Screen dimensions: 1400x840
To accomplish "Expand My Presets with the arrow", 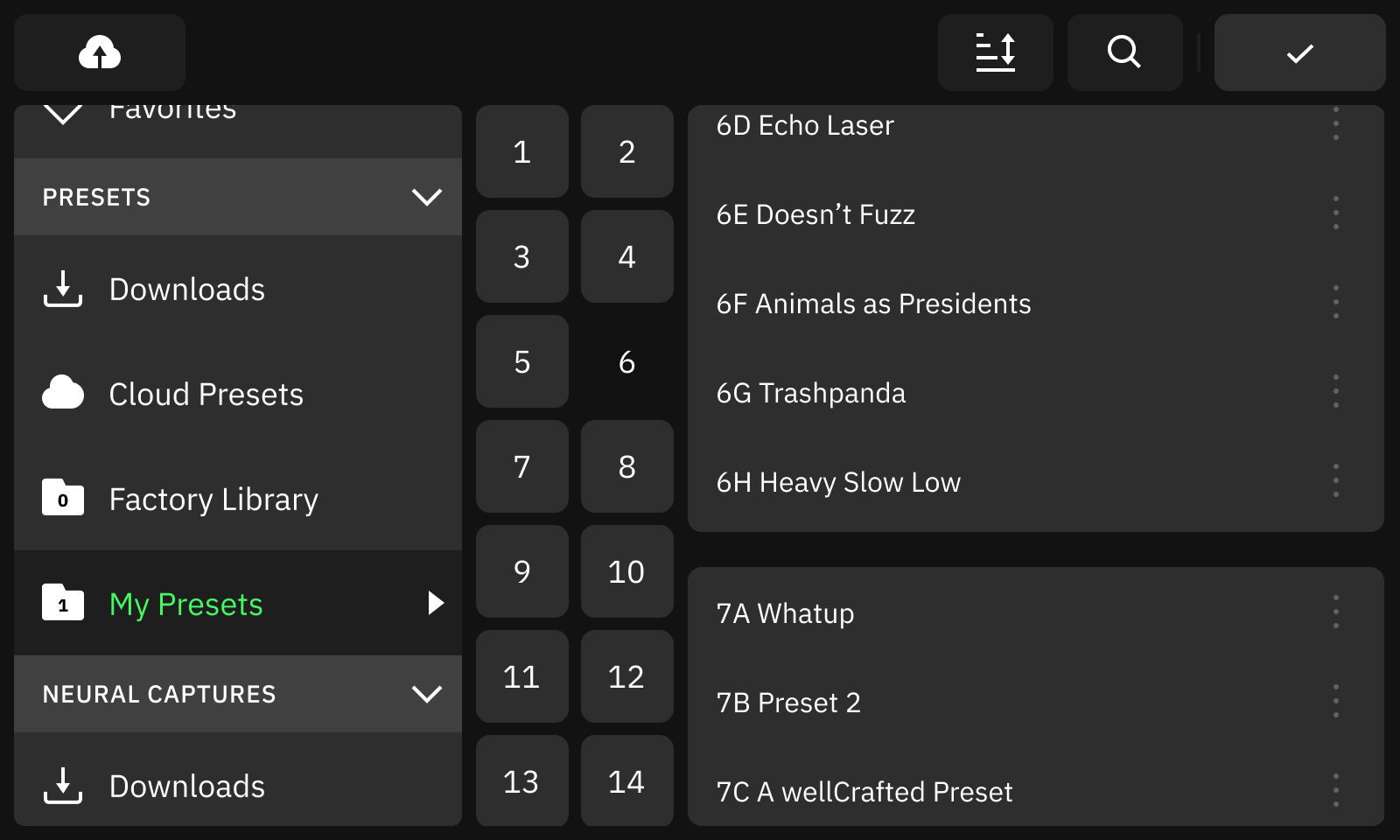I will coord(436,603).
